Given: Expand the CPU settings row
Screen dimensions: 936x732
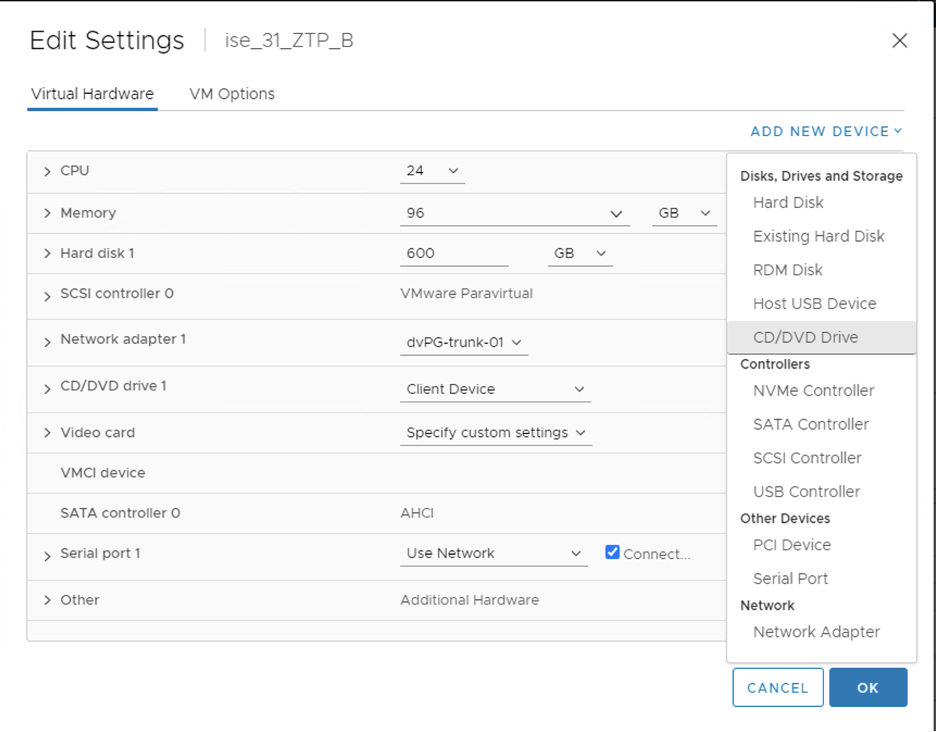Looking at the screenshot, I should (x=47, y=172).
